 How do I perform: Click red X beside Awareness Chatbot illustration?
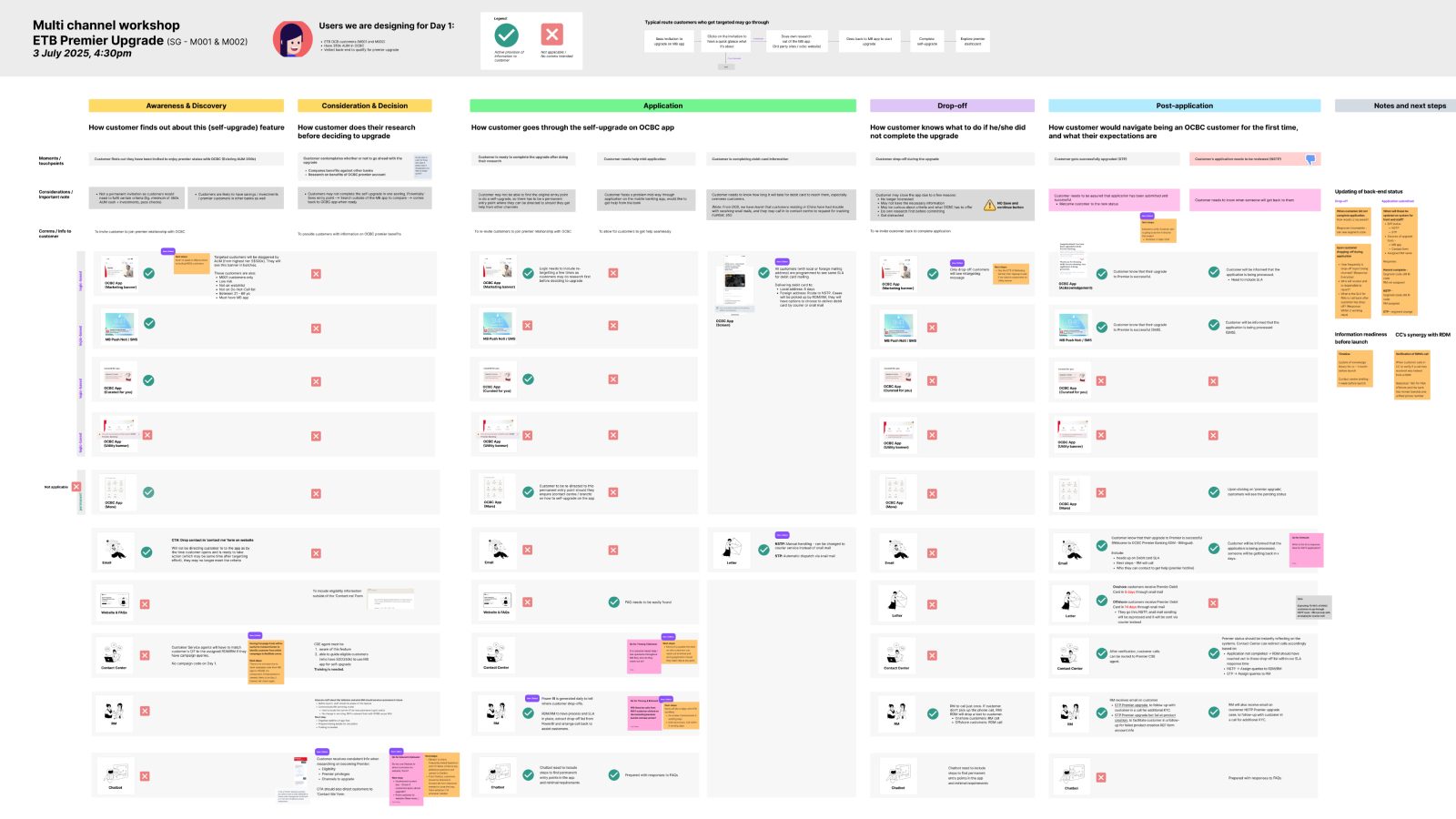coord(145,776)
